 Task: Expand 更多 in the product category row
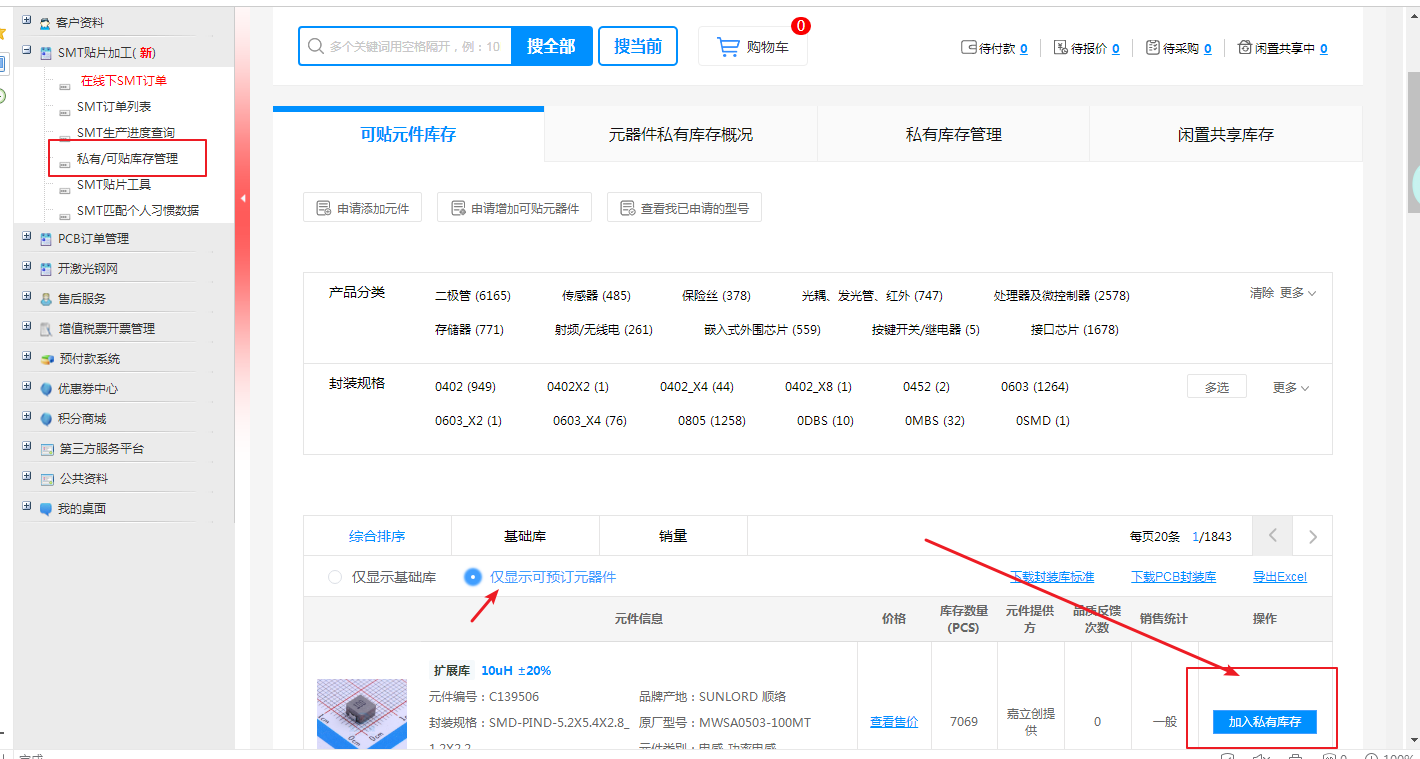point(1298,293)
